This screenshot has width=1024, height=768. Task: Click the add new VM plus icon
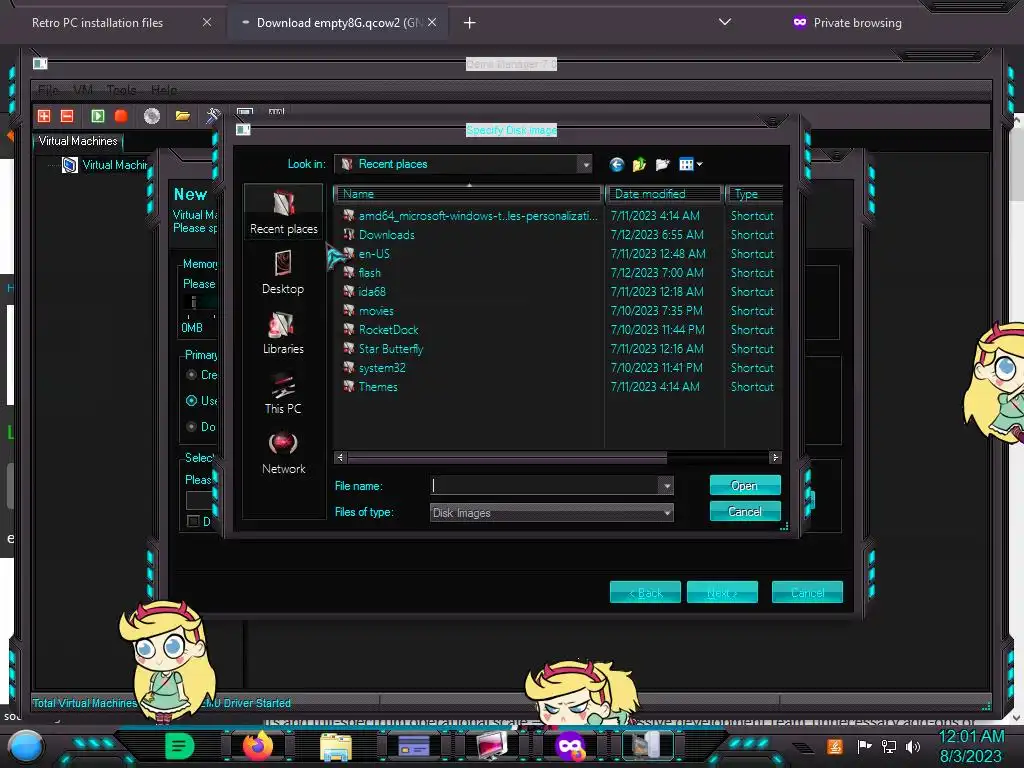pyautogui.click(x=44, y=116)
